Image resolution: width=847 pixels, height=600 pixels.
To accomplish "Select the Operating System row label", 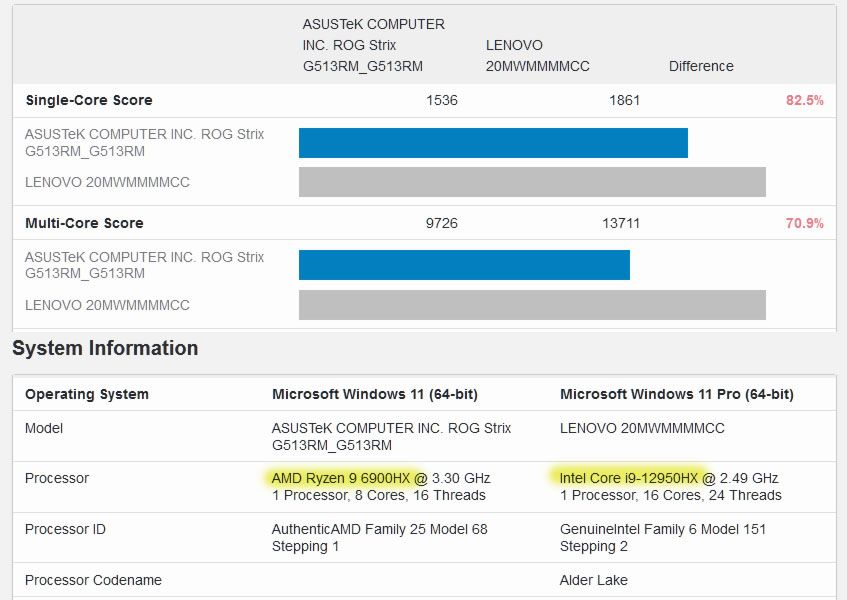I will coord(86,394).
